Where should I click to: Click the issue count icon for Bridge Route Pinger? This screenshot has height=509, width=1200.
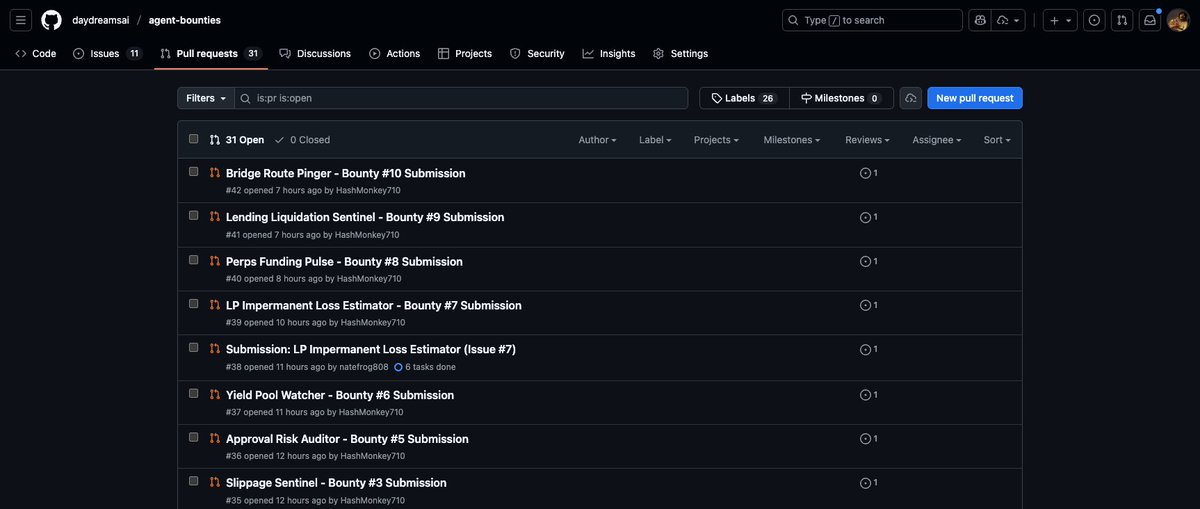(x=868, y=173)
